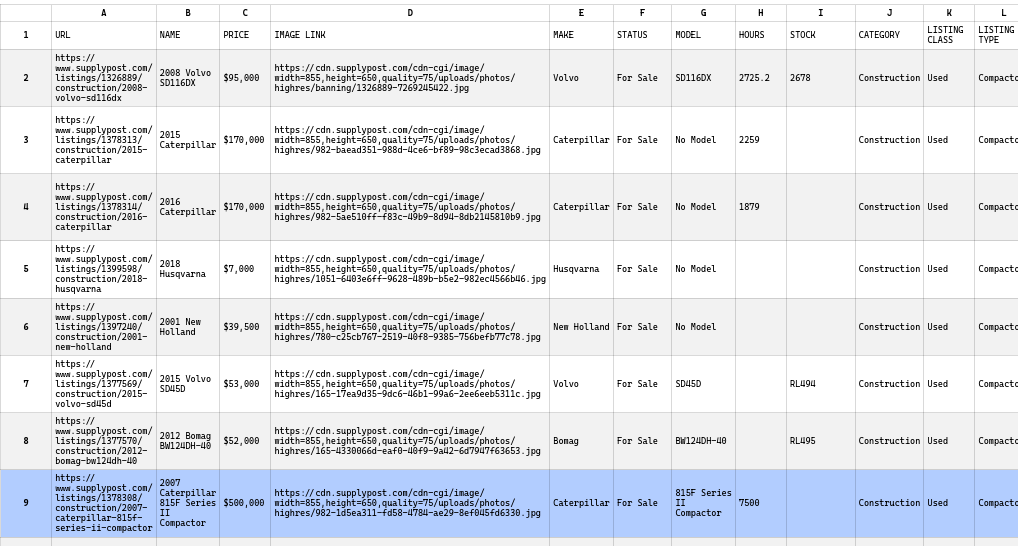Click the select-all corner box
This screenshot has height=546, width=1018.
[25, 13]
